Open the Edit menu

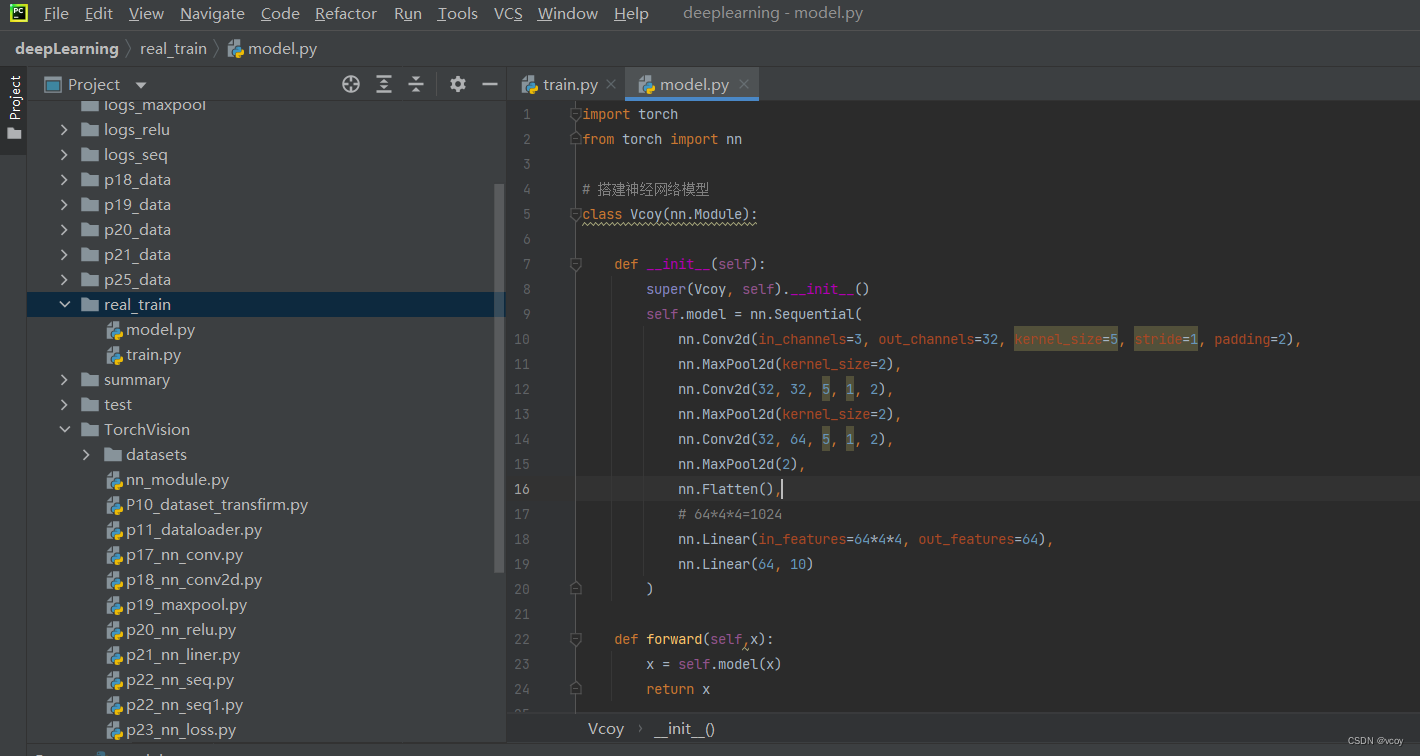click(x=99, y=13)
